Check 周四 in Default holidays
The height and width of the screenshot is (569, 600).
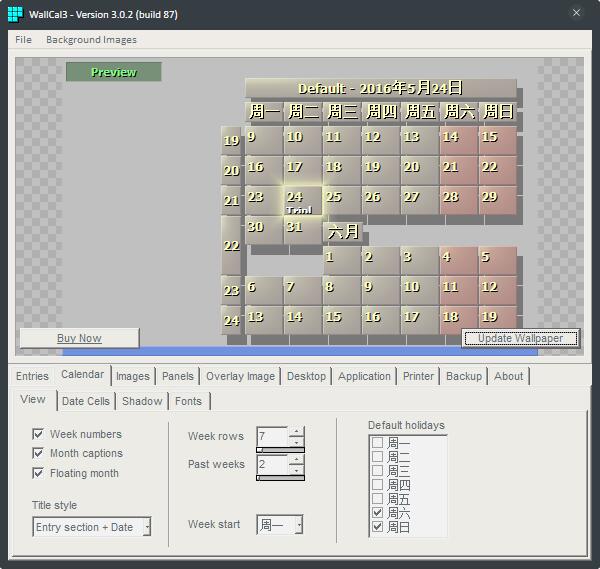(377, 485)
